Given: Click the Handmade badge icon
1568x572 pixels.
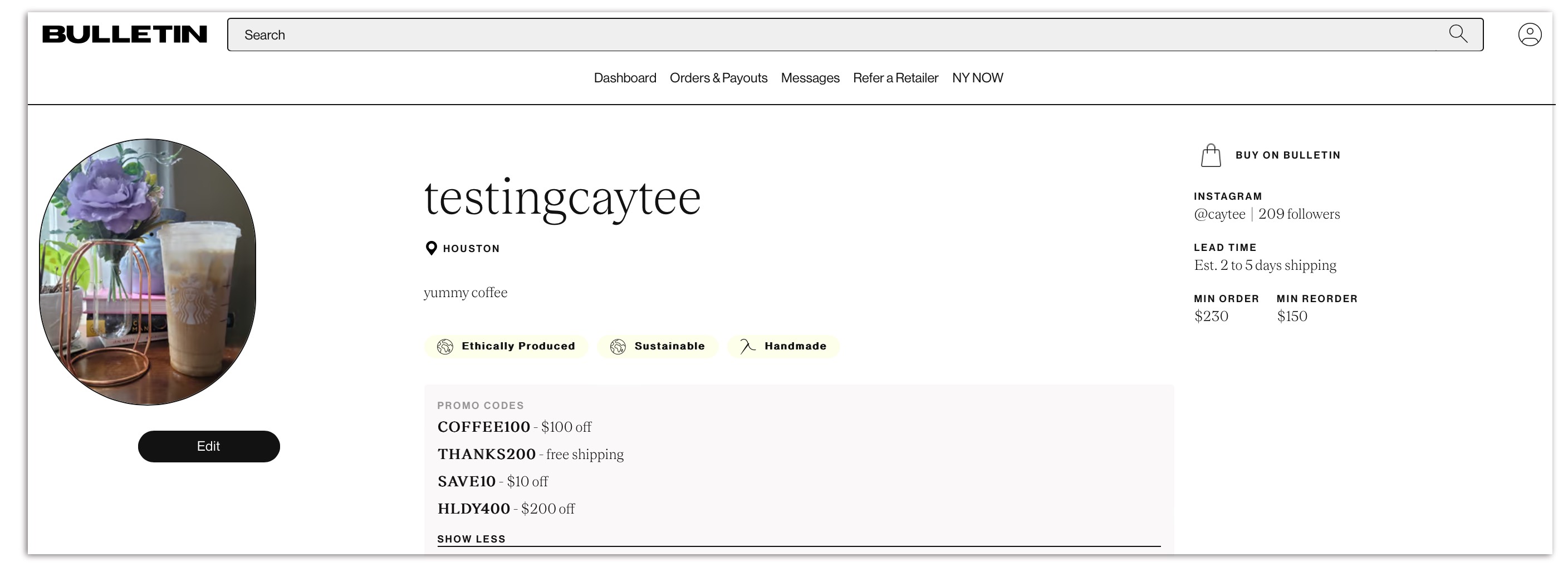Looking at the screenshot, I should pyautogui.click(x=747, y=346).
